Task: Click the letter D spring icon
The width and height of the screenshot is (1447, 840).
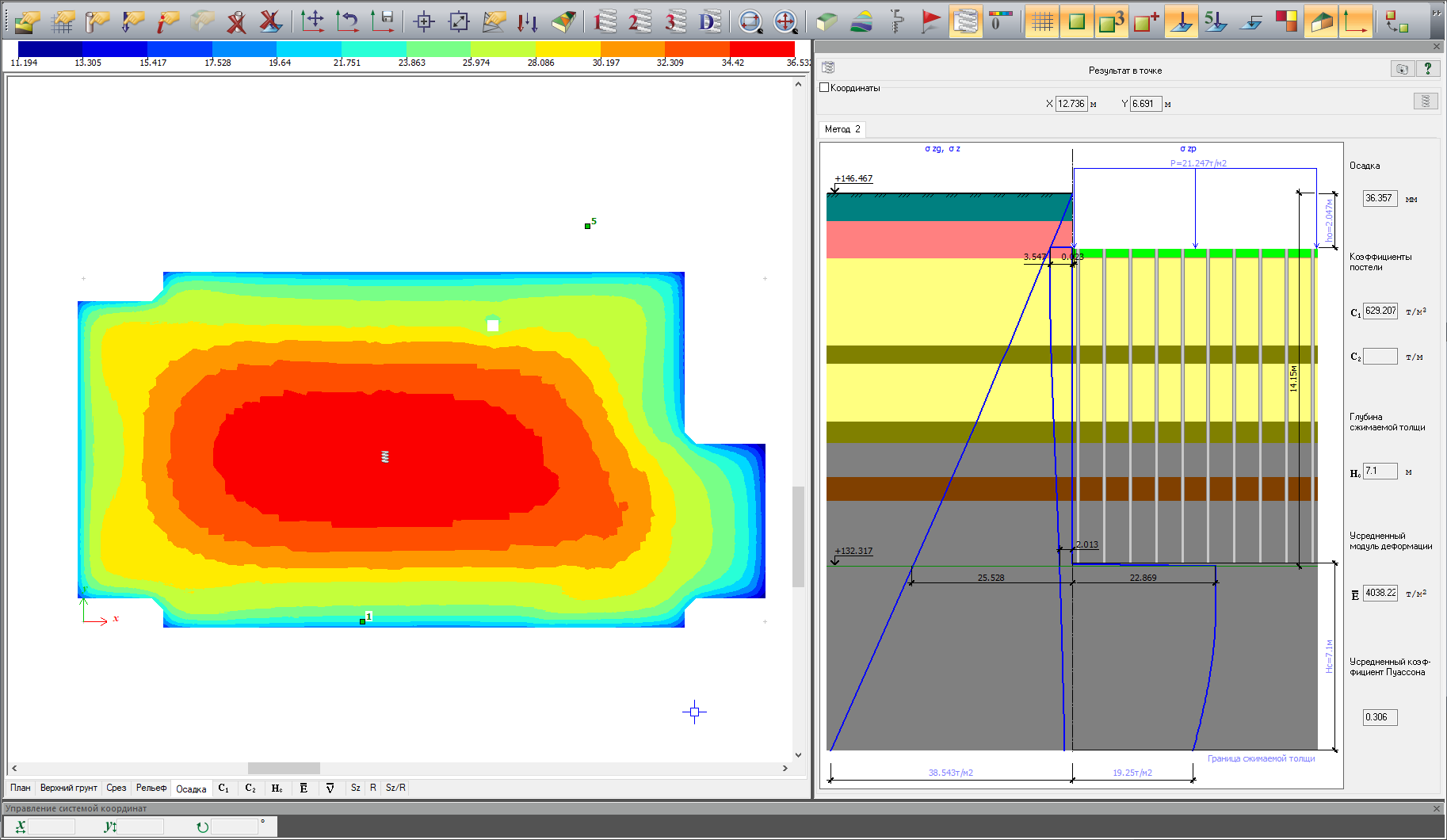Action: tap(709, 21)
